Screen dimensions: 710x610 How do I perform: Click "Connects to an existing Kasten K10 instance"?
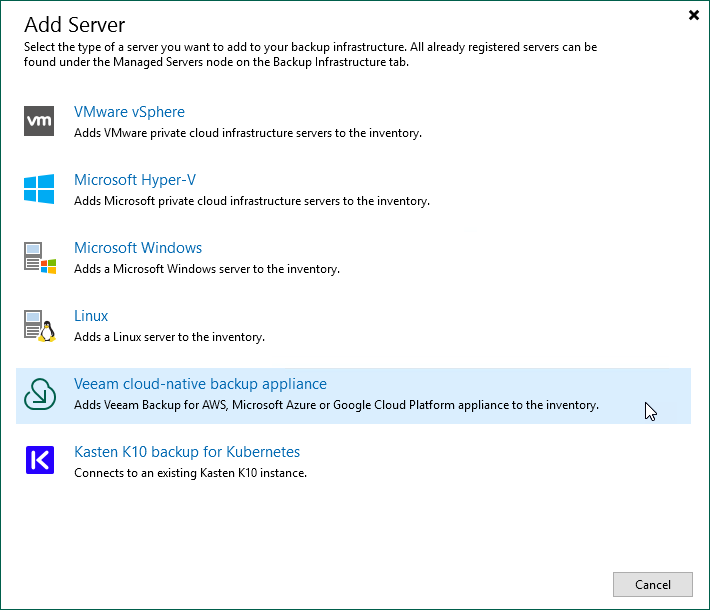(x=190, y=473)
